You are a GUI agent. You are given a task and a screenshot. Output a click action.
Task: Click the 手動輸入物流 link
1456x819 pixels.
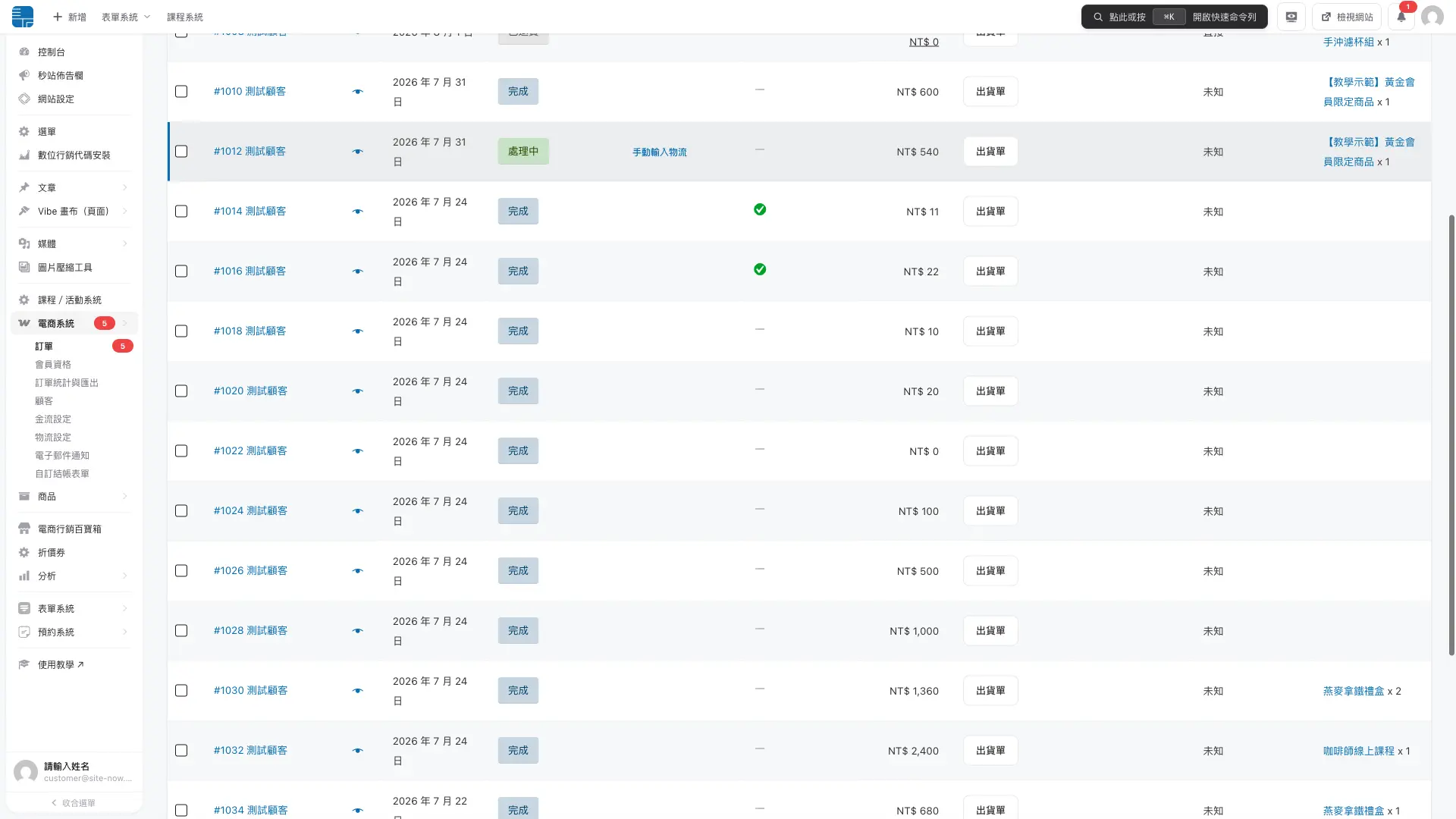660,152
